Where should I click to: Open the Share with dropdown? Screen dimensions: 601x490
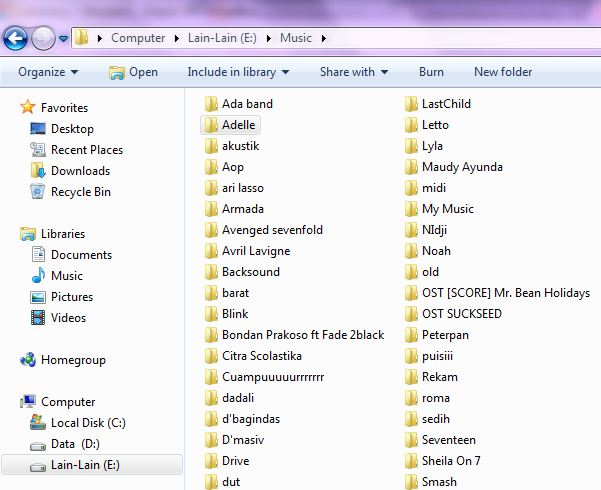354,72
